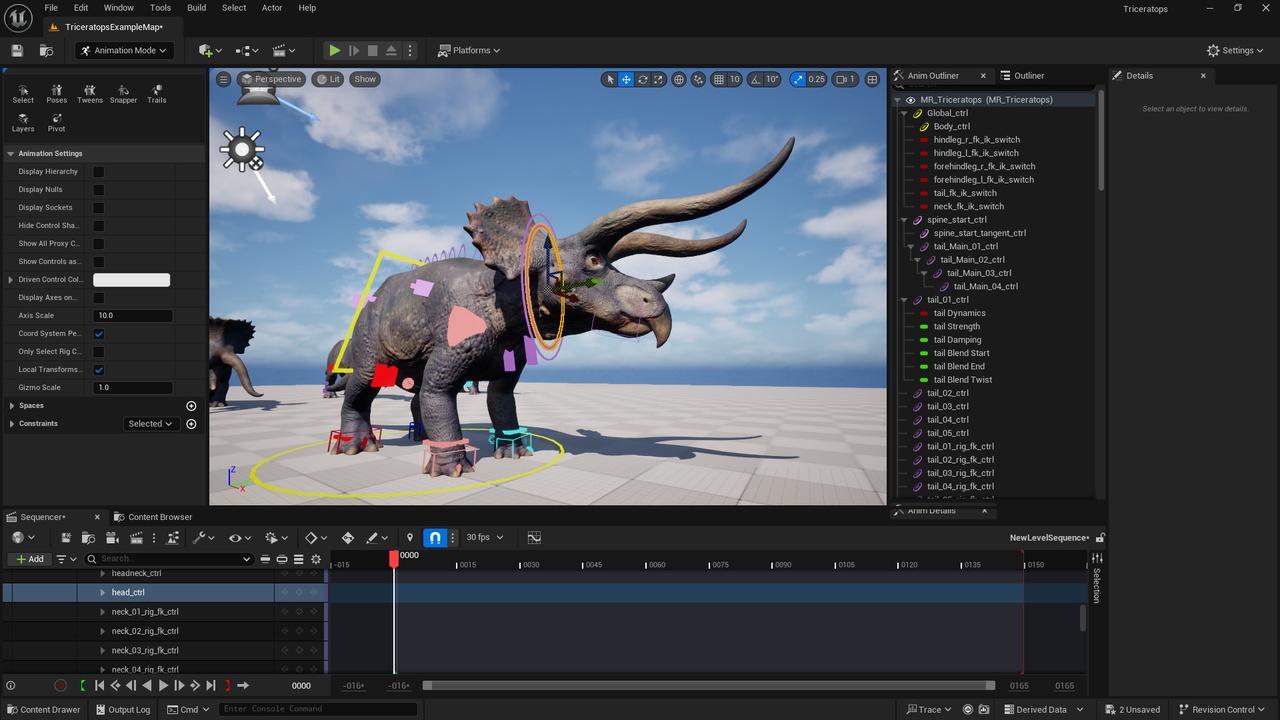
Task: Open the File menu
Action: (51, 7)
